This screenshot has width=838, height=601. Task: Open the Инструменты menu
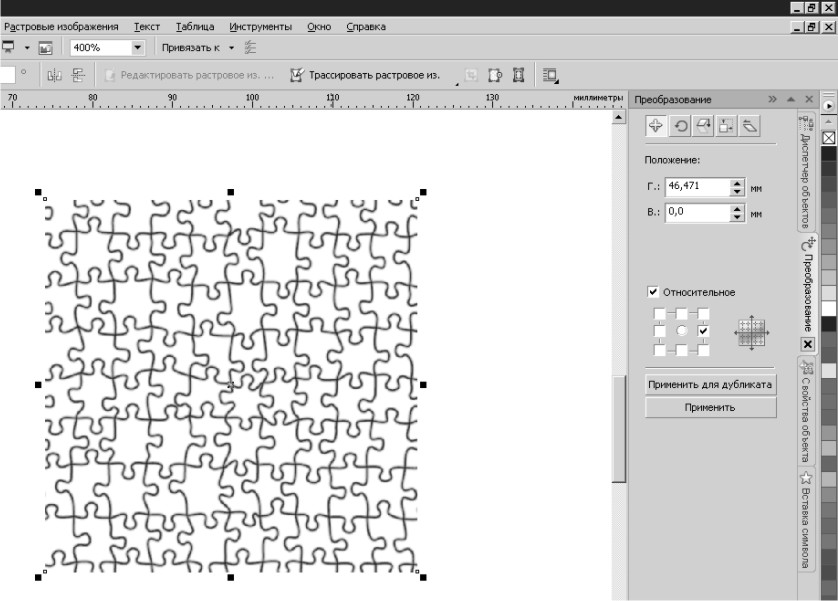click(x=260, y=27)
